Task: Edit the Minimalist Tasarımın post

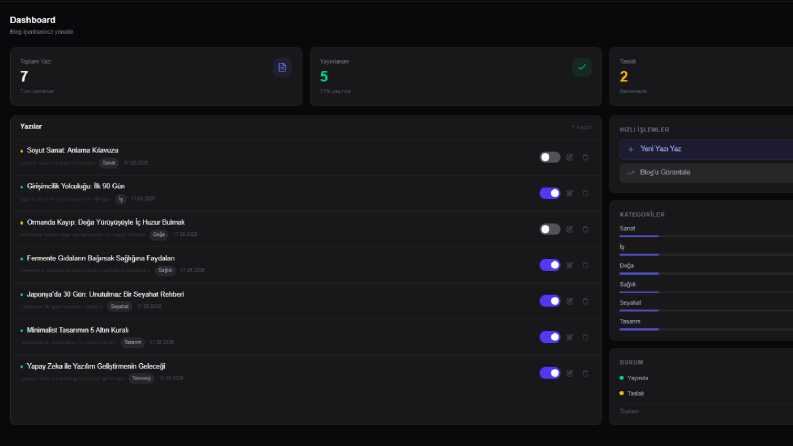Action: tap(569, 337)
